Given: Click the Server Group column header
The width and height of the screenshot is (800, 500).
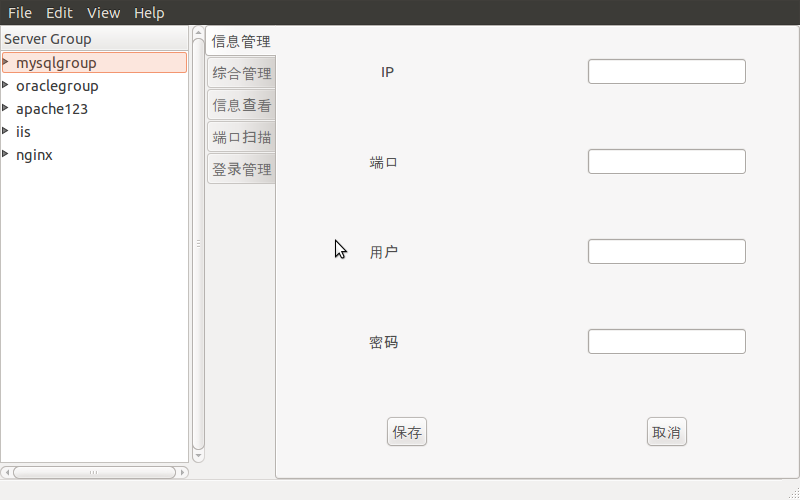Looking at the screenshot, I should tap(94, 39).
